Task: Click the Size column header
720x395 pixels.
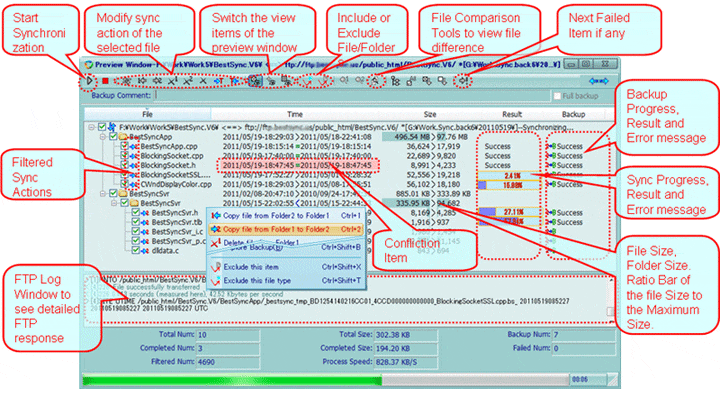Action: (x=430, y=114)
